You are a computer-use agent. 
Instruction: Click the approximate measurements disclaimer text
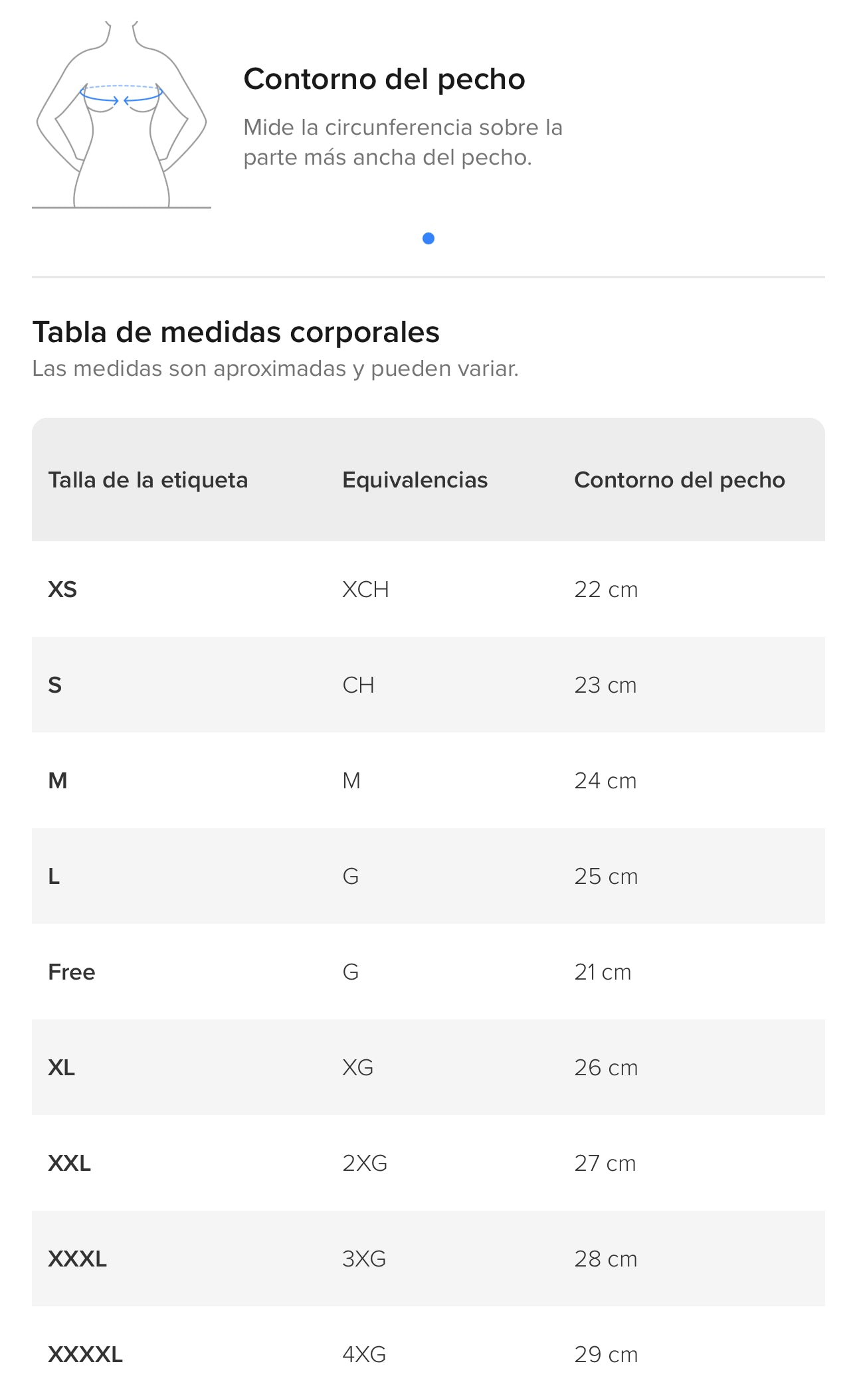point(275,369)
